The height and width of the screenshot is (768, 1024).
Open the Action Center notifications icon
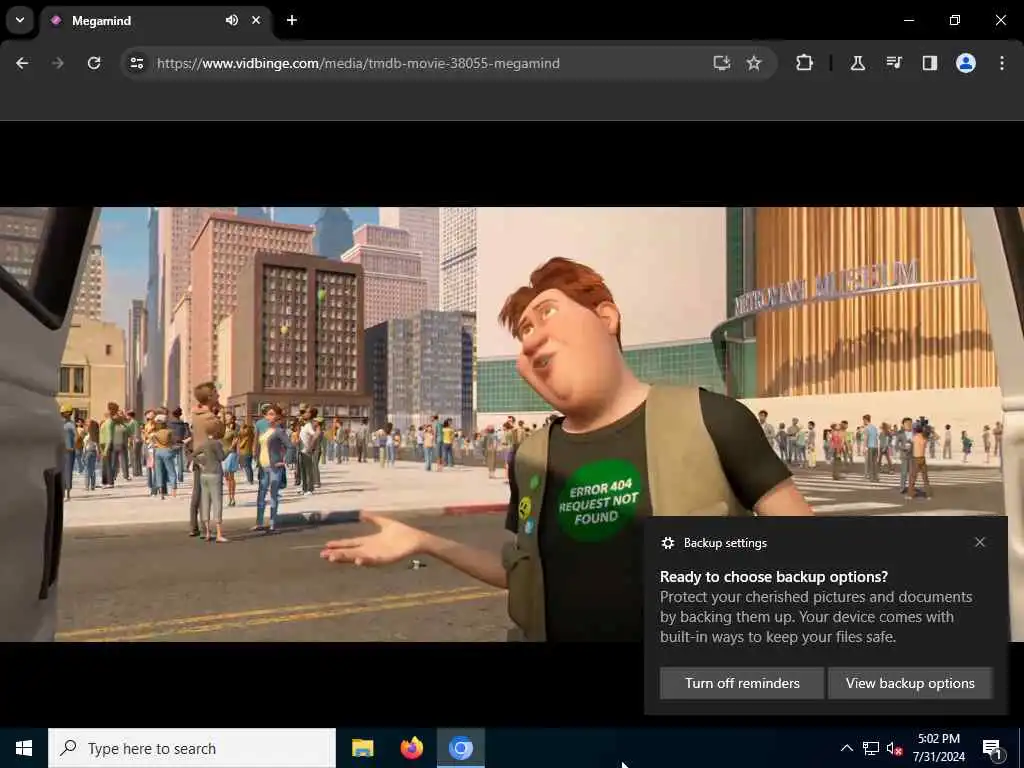[992, 748]
